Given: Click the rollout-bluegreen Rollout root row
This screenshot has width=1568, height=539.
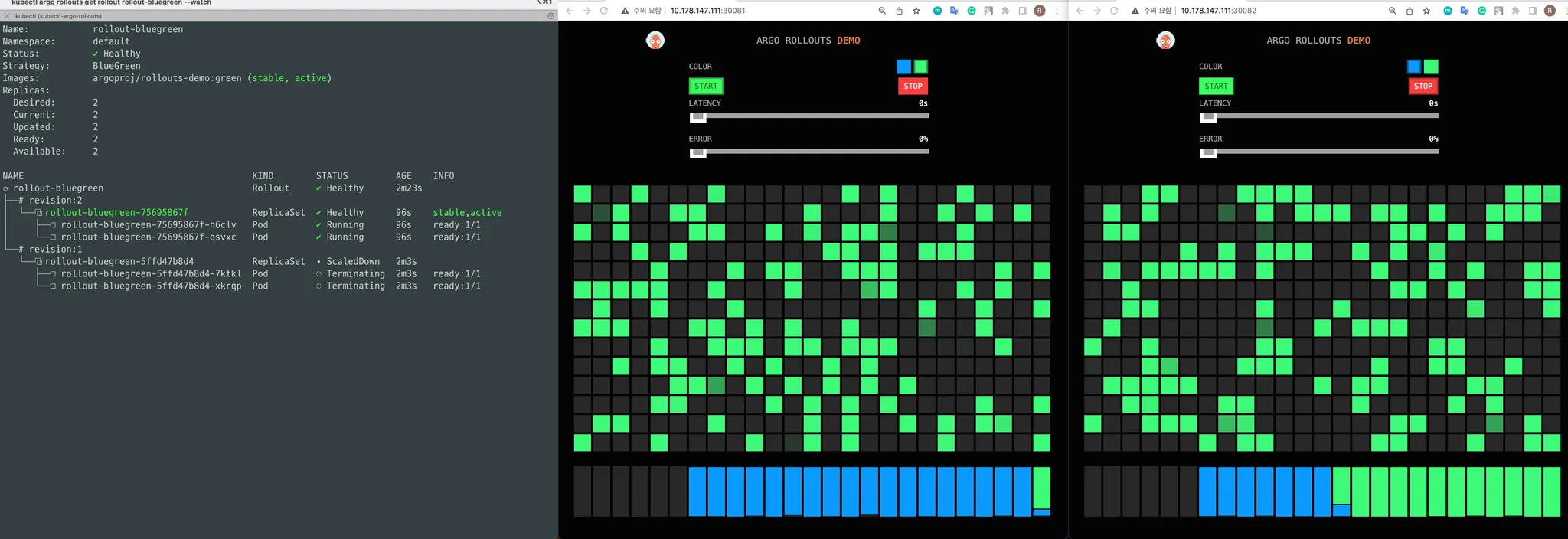Looking at the screenshot, I should coord(212,188).
